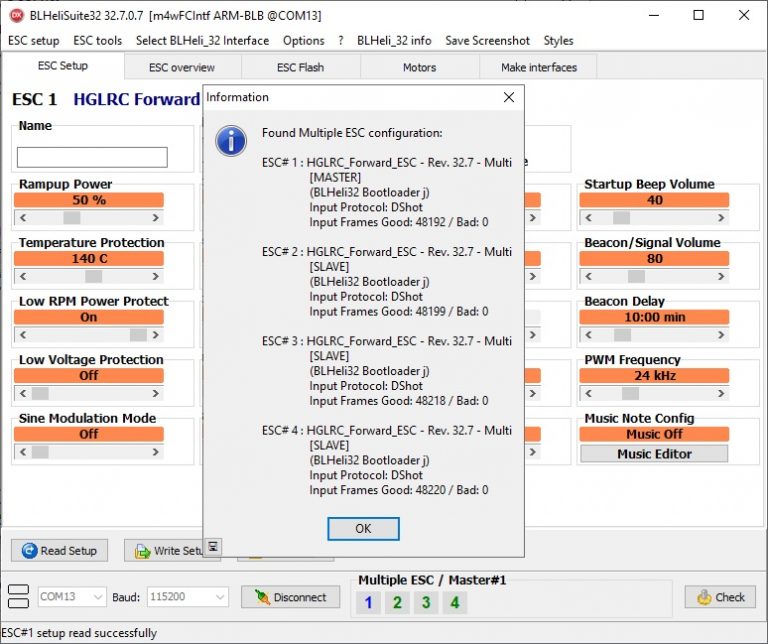768x644 pixels.
Task: Switch to Make interfaces tab
Action: click(539, 68)
